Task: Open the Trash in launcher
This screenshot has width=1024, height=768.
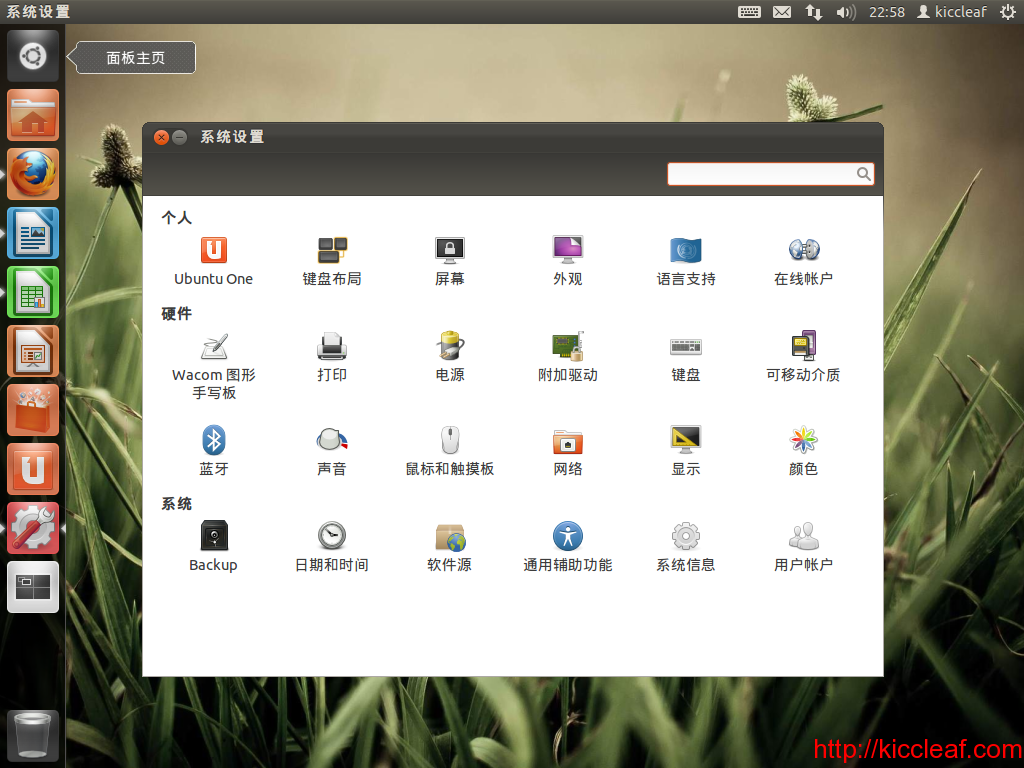Action: coord(33,735)
